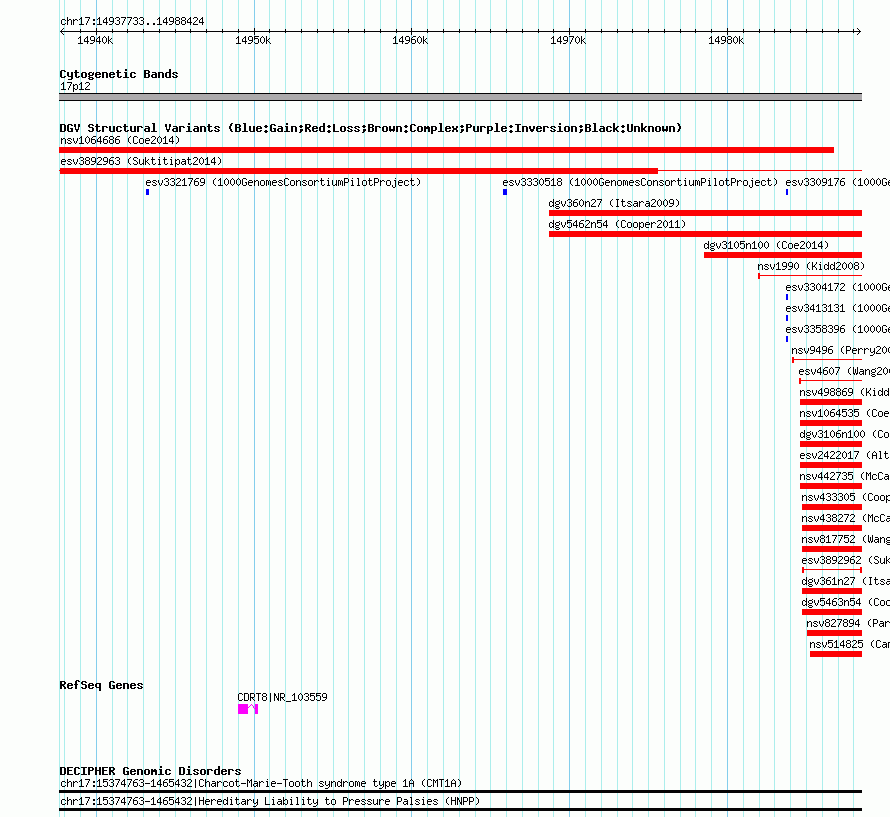Click the DECIPHER Genomic Disorders track title
This screenshot has width=890, height=817.
click(x=150, y=771)
